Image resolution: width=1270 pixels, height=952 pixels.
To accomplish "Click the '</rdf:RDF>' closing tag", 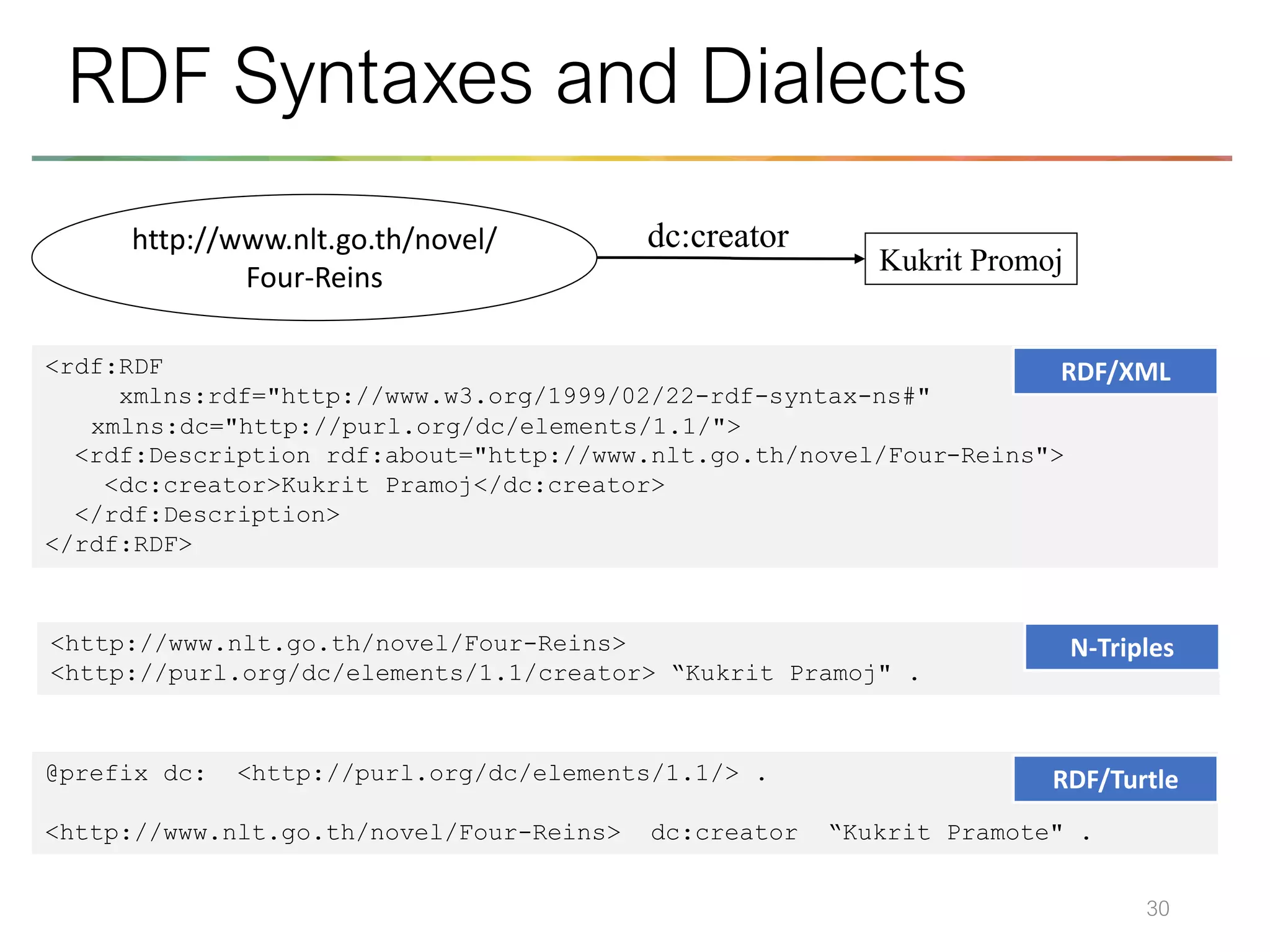I will 118,544.
